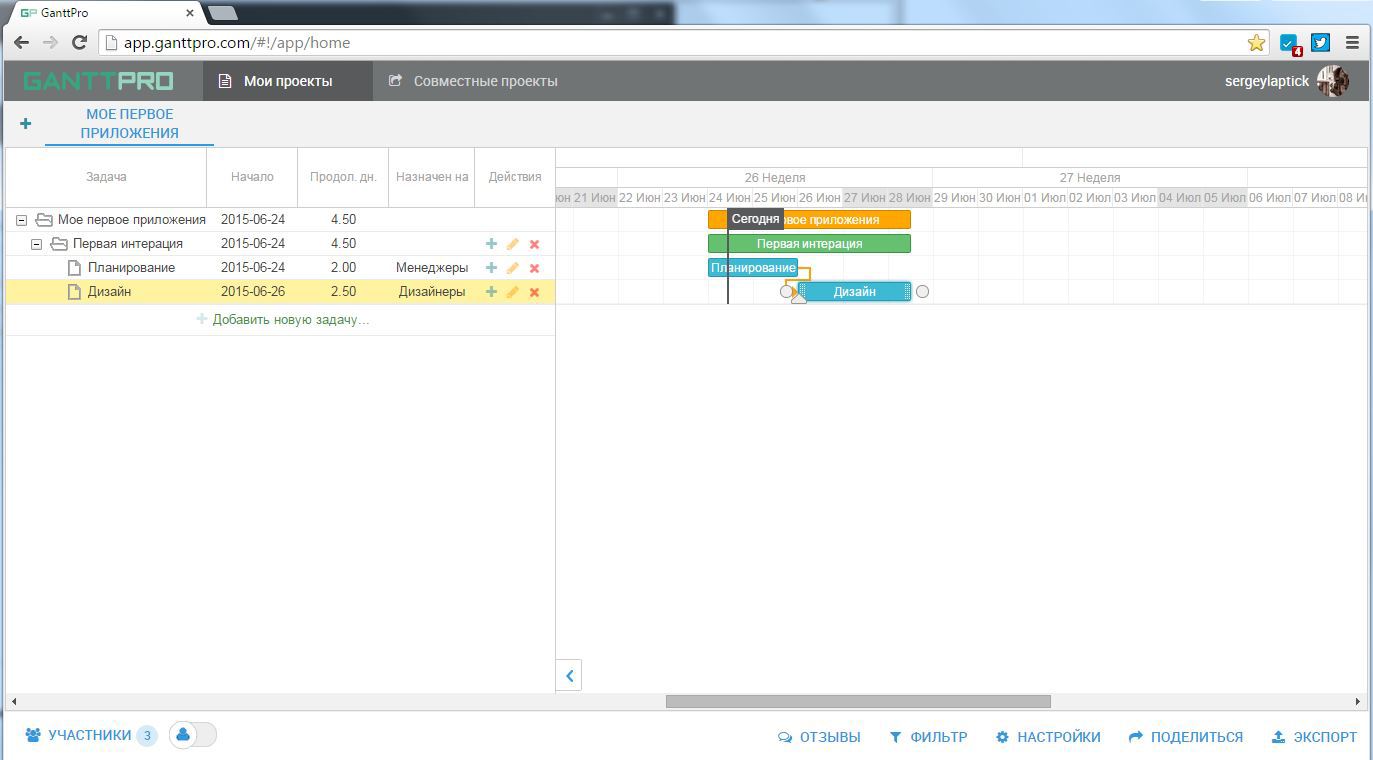Click the scrollbar left arrow
Screen dimensions: 1373x760
coord(13,702)
